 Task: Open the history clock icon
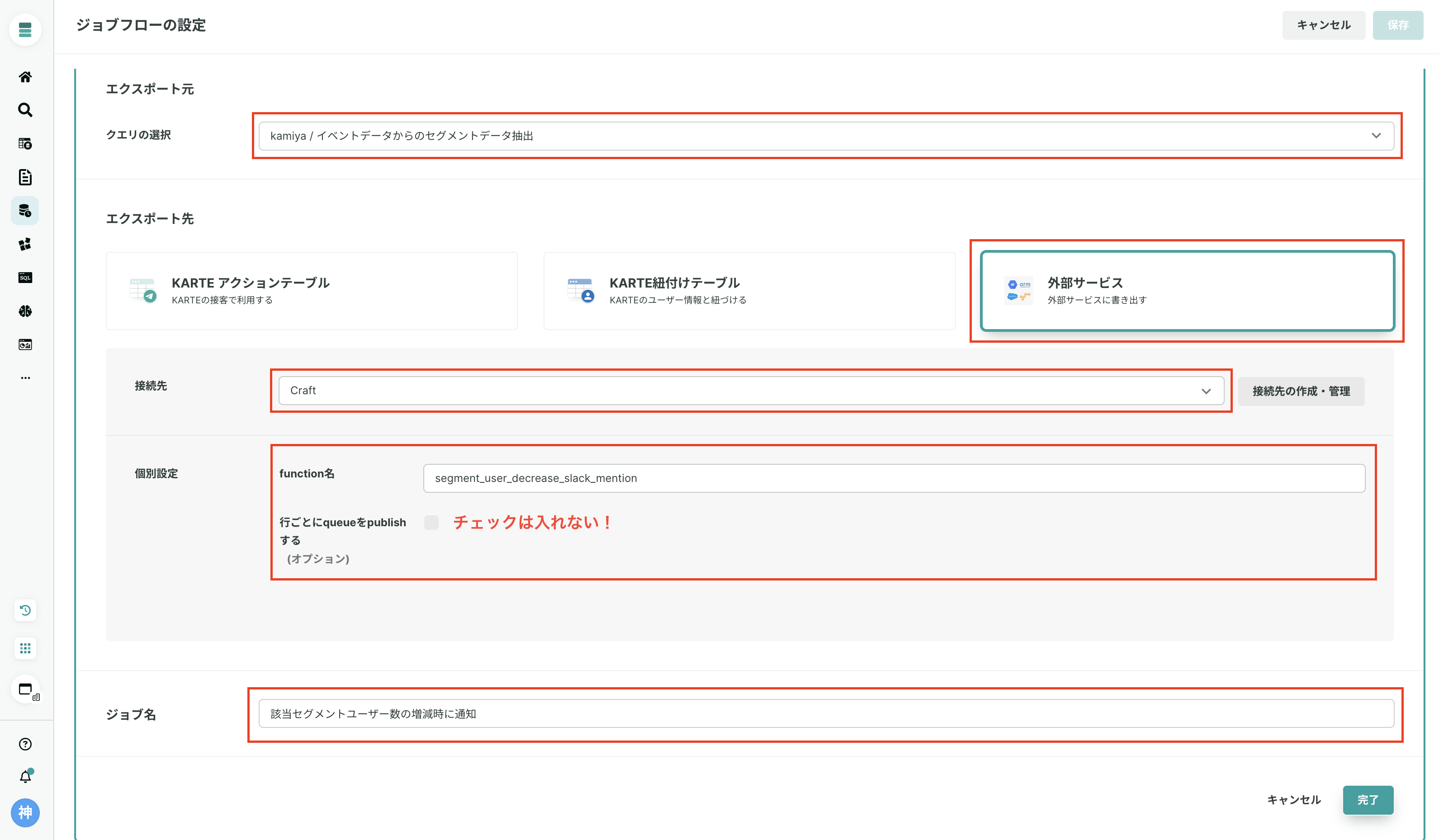point(25,610)
